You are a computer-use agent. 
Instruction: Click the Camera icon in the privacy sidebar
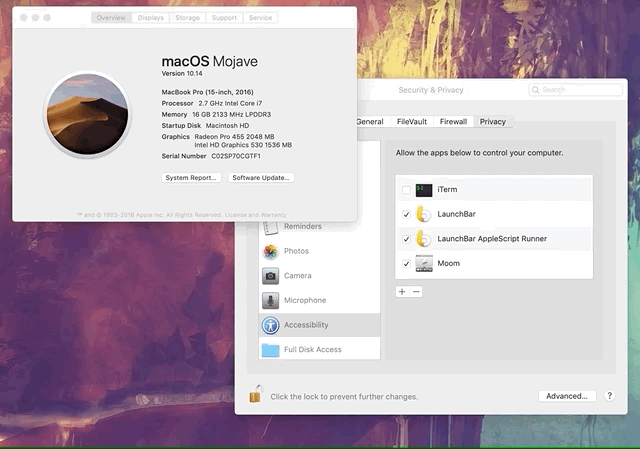pos(270,276)
